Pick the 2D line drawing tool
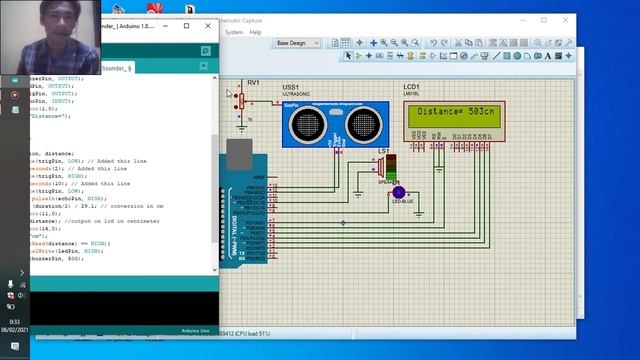 tap(496, 56)
